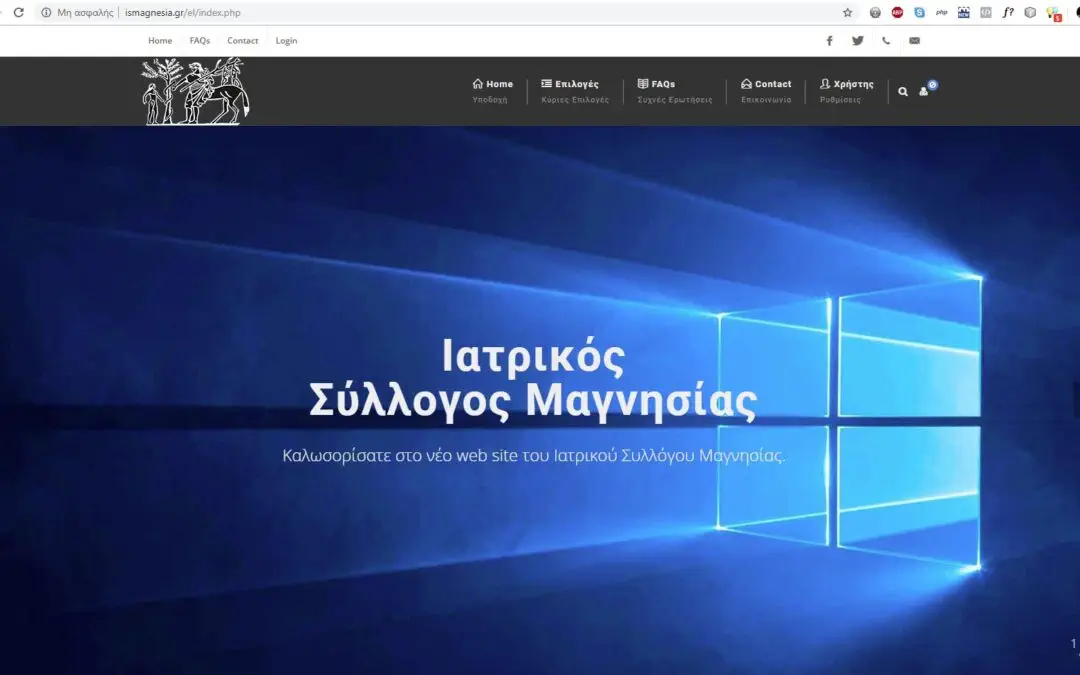
Task: Click the Login link in top bar
Action: 287,41
